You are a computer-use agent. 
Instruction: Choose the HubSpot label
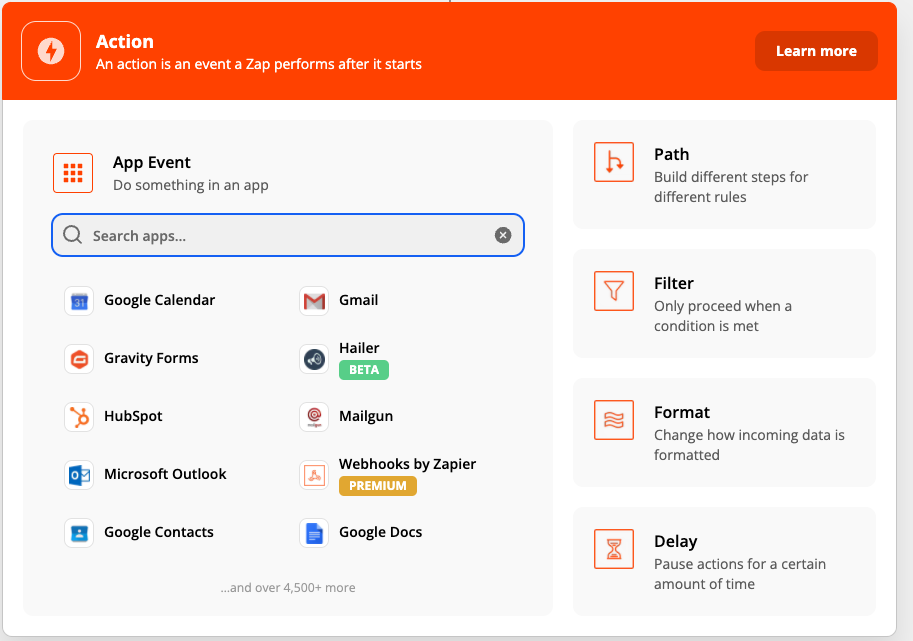click(x=133, y=416)
